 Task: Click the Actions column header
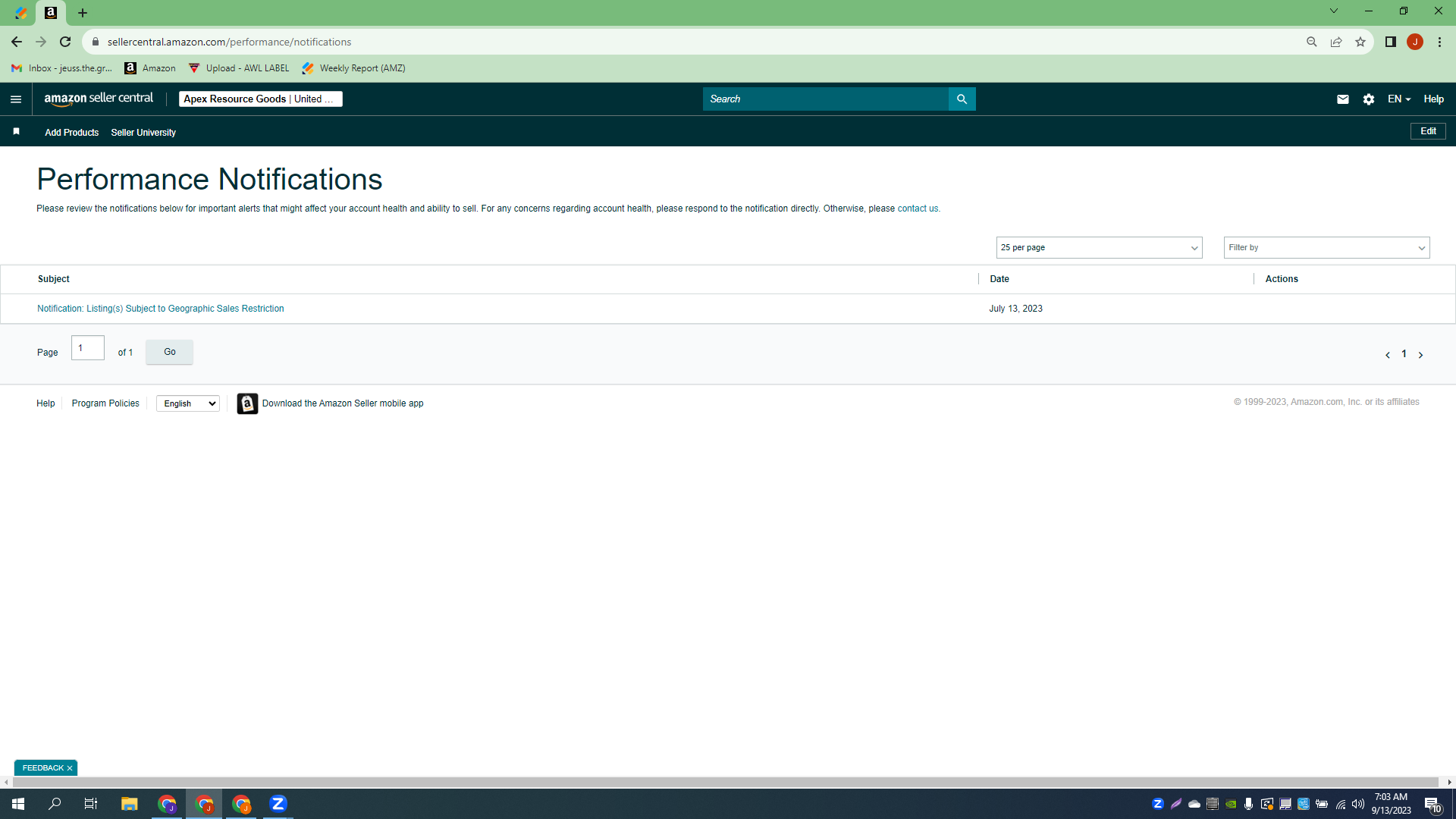click(1282, 279)
